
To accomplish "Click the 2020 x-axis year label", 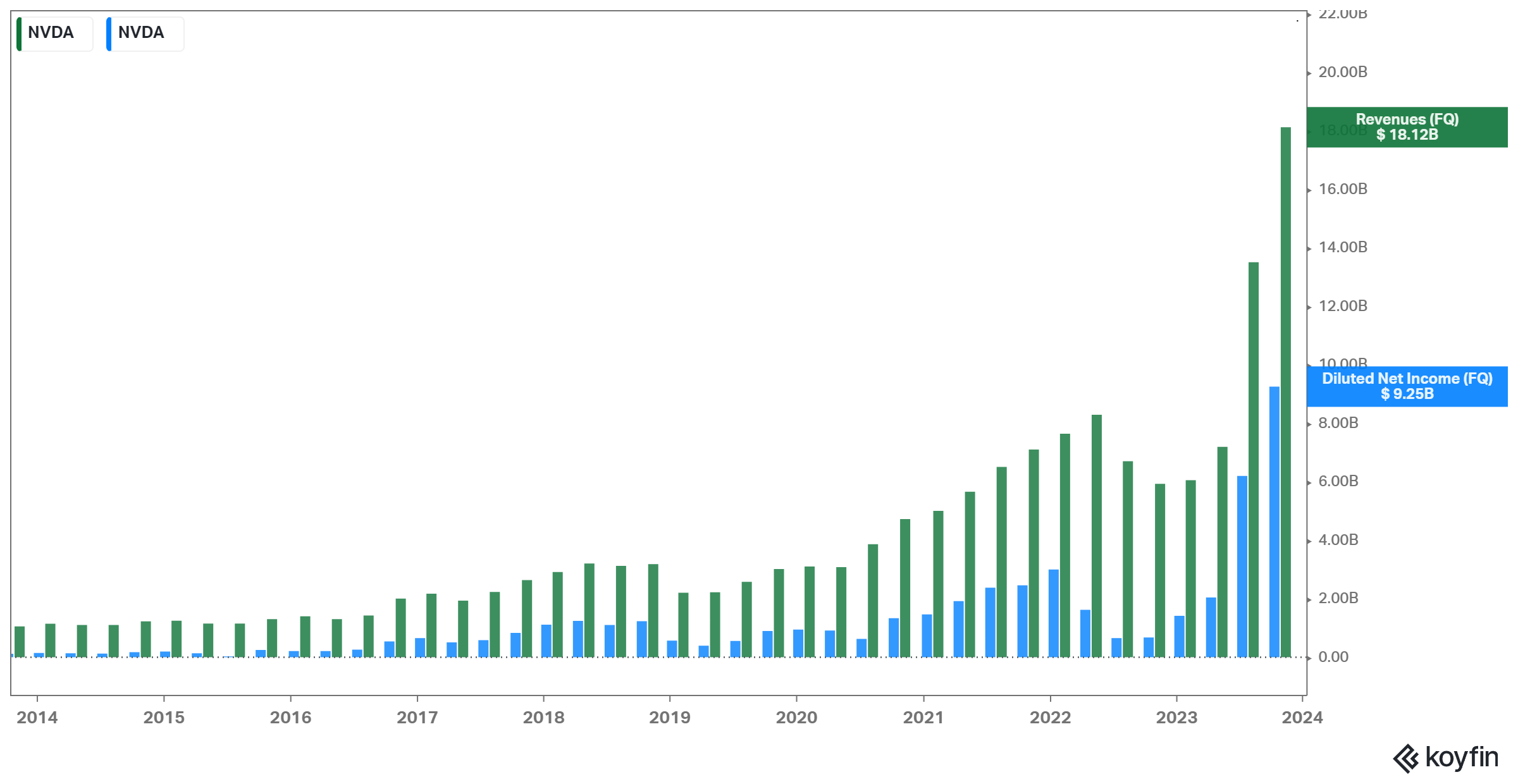I will [x=796, y=718].
